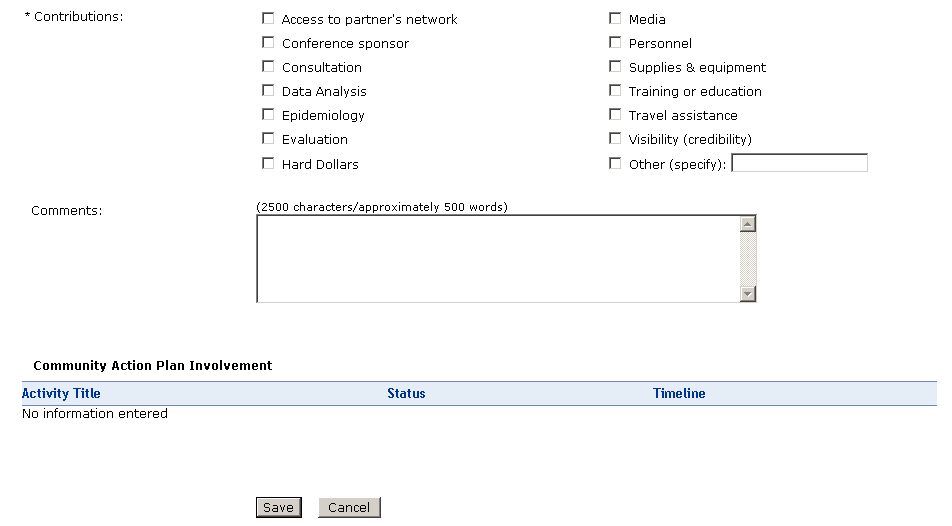Enable the Travel assistance checkbox
Image resolution: width=952 pixels, height=526 pixels.
pyautogui.click(x=615, y=115)
